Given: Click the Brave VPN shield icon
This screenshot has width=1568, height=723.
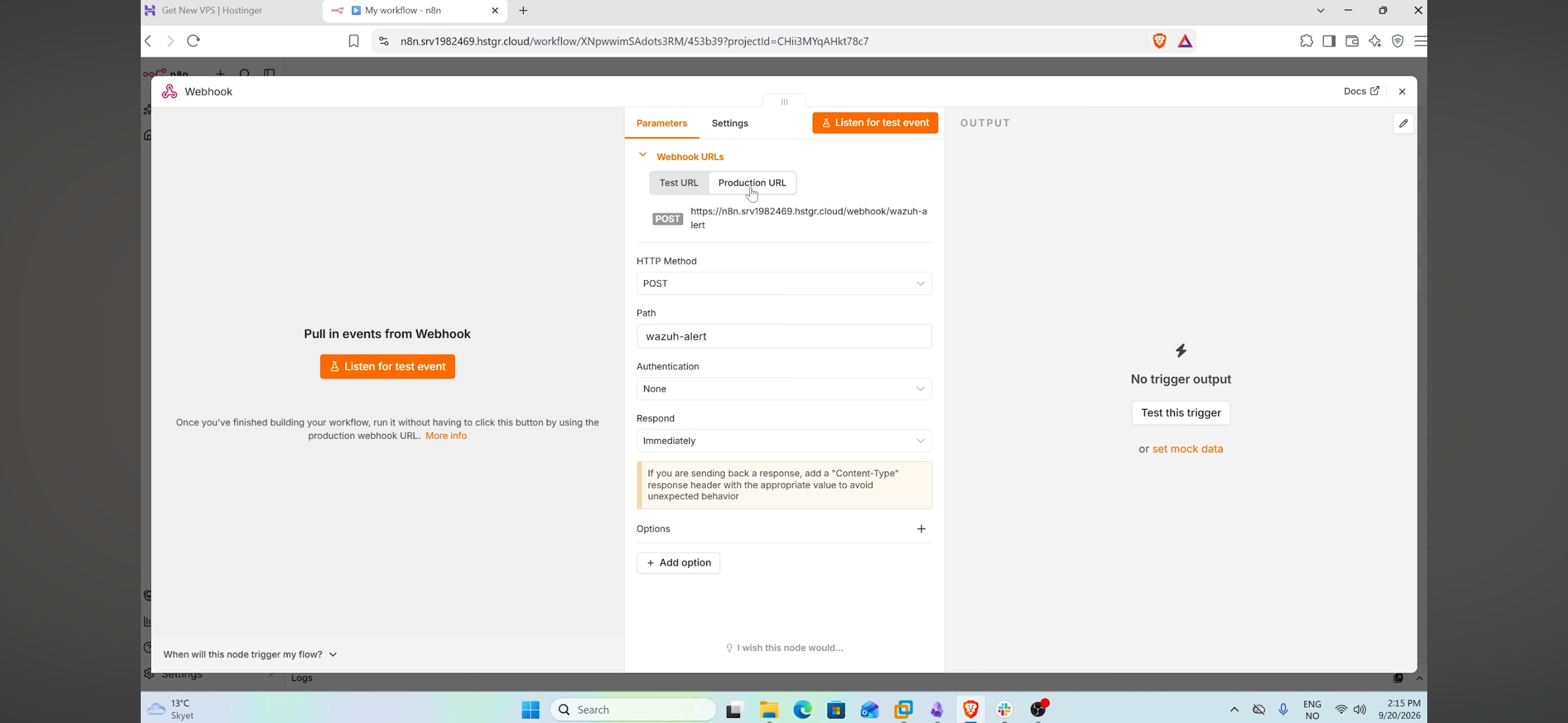Looking at the screenshot, I should click(x=1397, y=41).
